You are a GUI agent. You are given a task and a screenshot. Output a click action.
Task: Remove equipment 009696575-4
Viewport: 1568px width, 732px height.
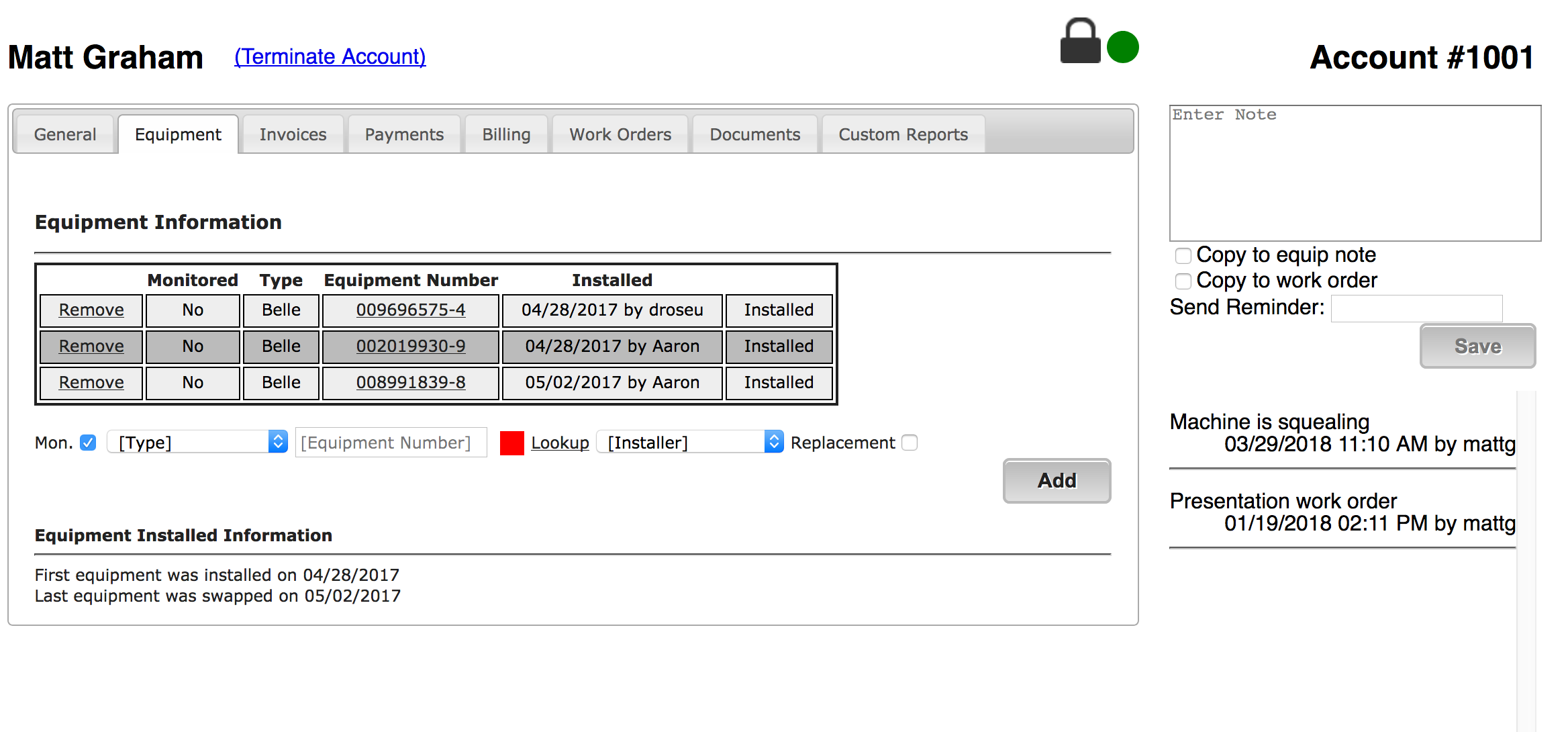[91, 310]
